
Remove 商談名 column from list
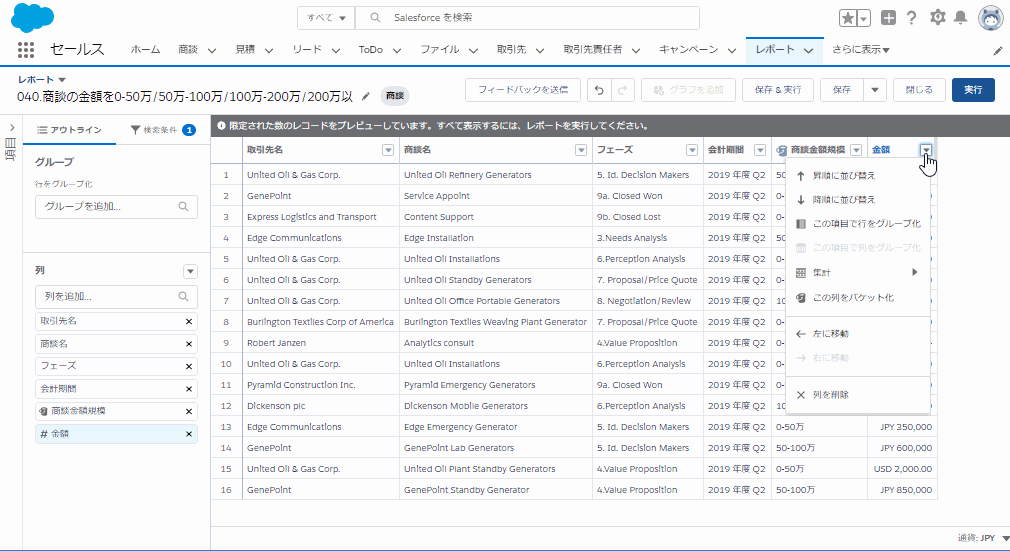[189, 343]
